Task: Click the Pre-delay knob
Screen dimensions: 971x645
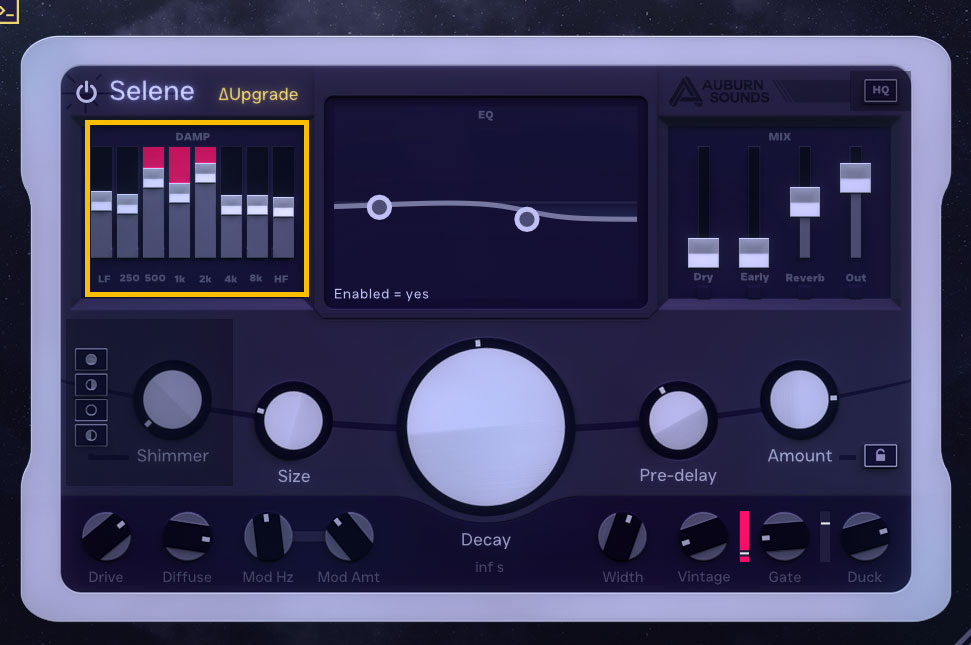Action: [678, 419]
